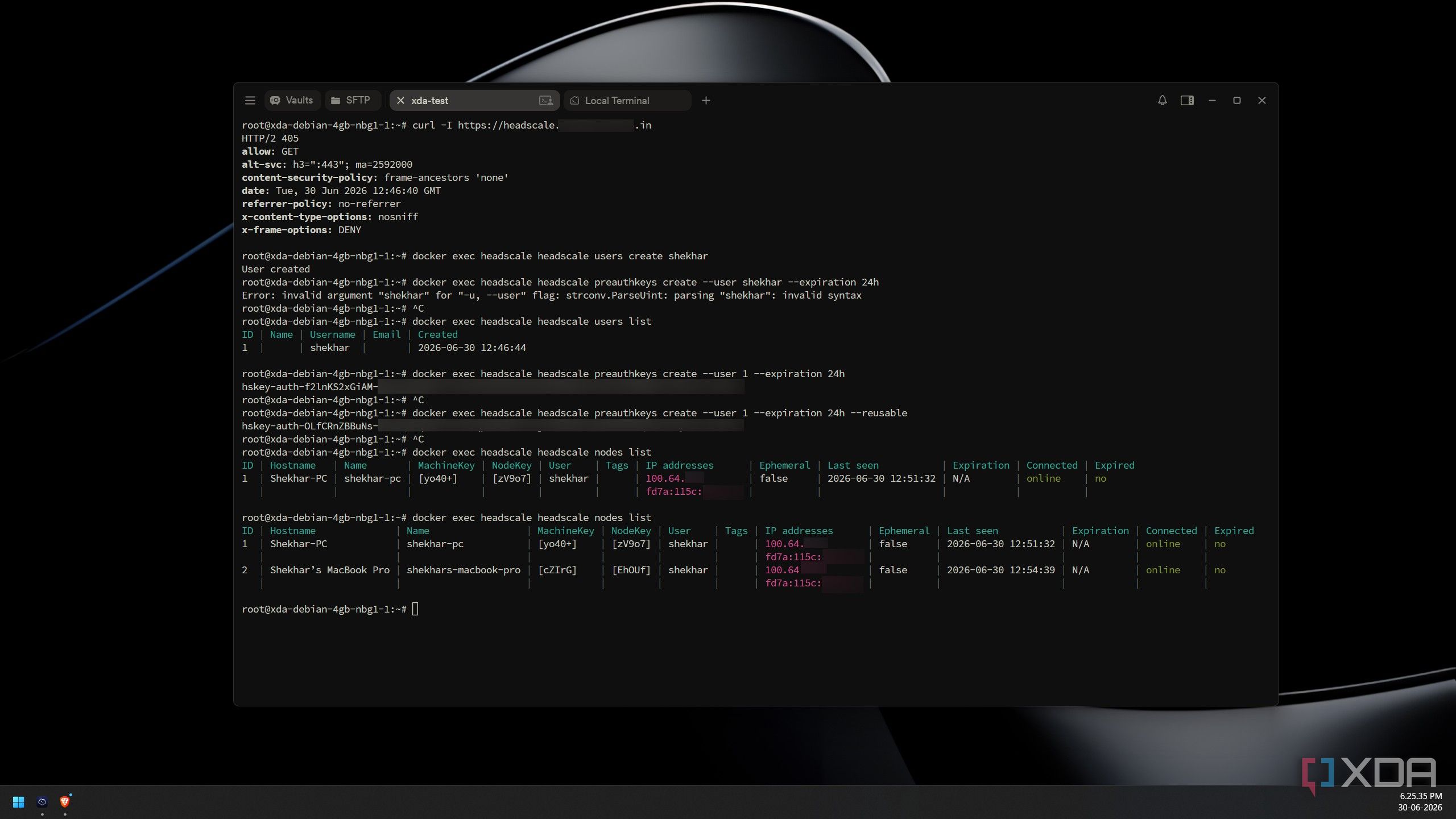Close the xda-test tab

click(400, 101)
